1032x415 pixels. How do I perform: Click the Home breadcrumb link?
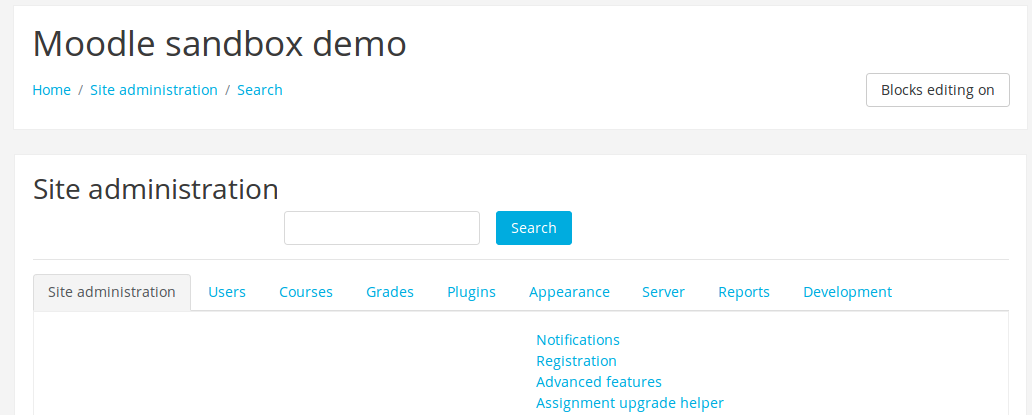pos(51,90)
